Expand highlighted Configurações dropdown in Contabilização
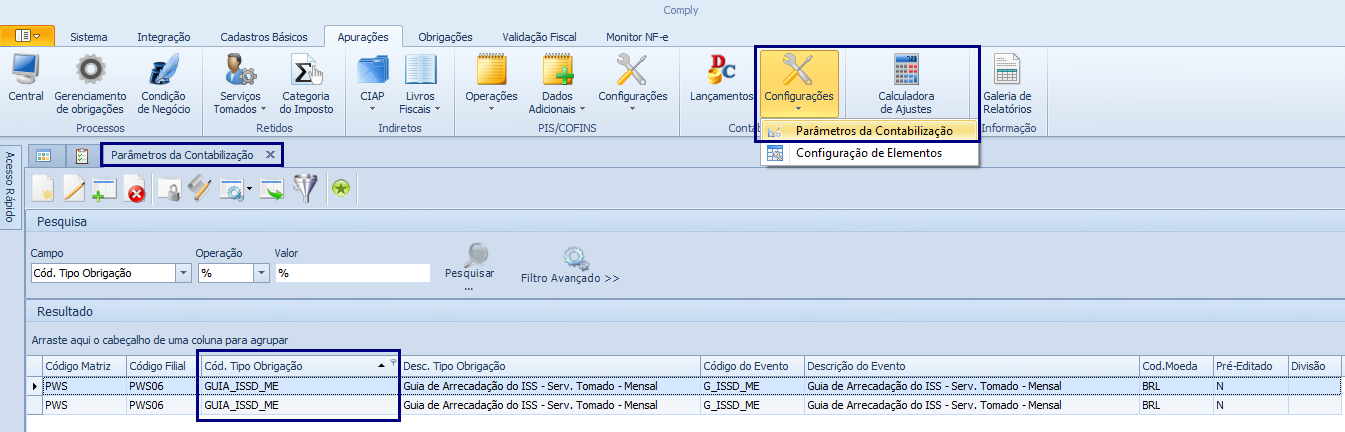 click(798, 83)
